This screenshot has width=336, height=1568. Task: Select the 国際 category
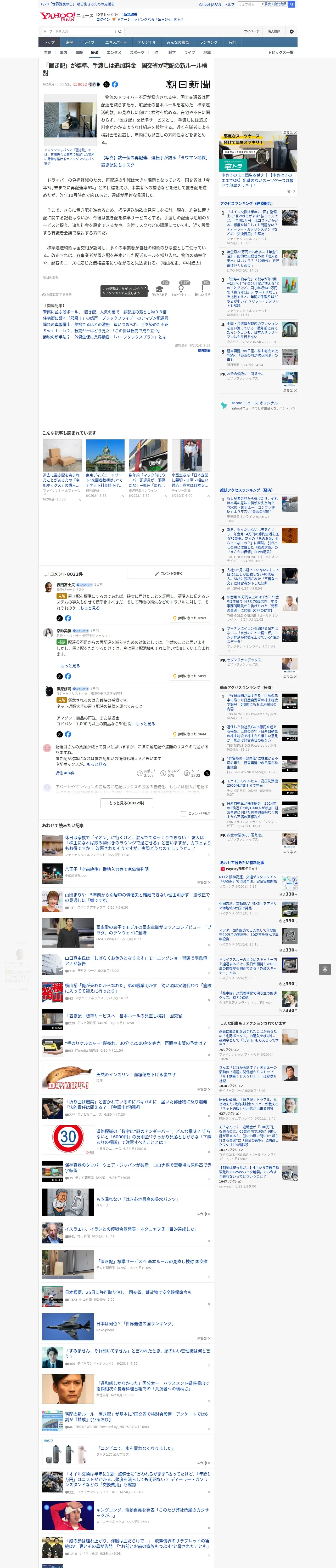[79, 52]
